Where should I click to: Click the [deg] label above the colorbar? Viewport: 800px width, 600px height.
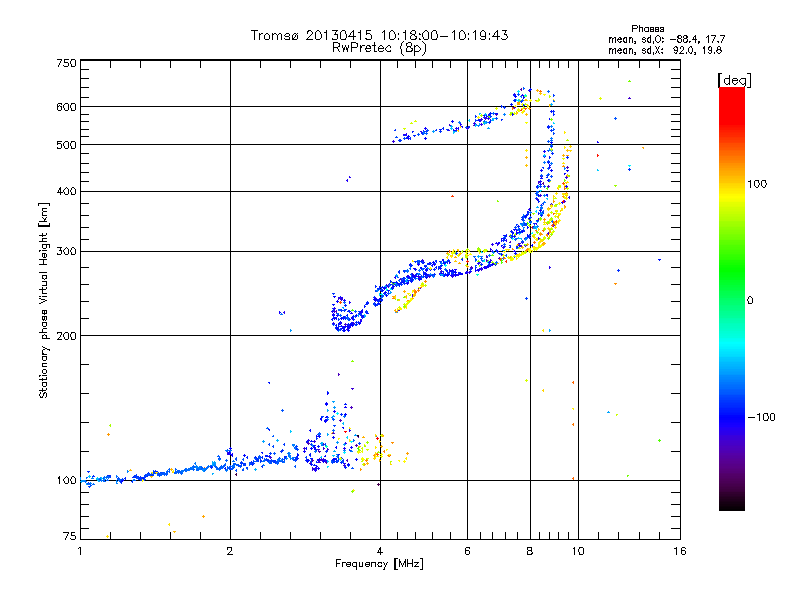tap(734, 80)
